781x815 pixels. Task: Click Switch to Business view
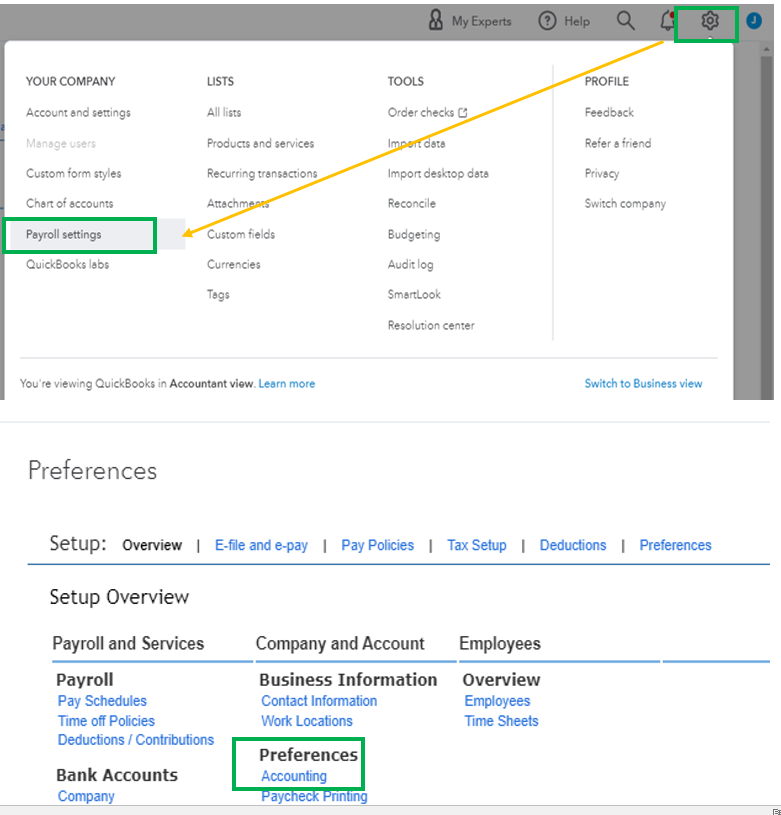pyautogui.click(x=643, y=383)
